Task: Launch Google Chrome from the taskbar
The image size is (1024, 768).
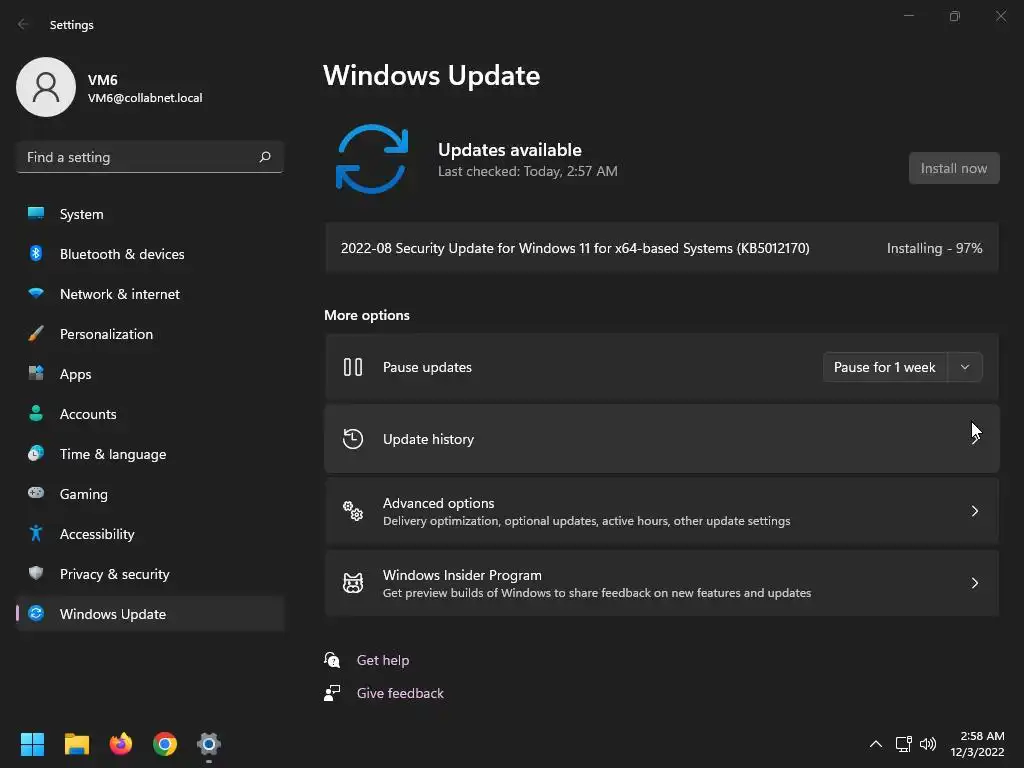Action: pyautogui.click(x=165, y=744)
